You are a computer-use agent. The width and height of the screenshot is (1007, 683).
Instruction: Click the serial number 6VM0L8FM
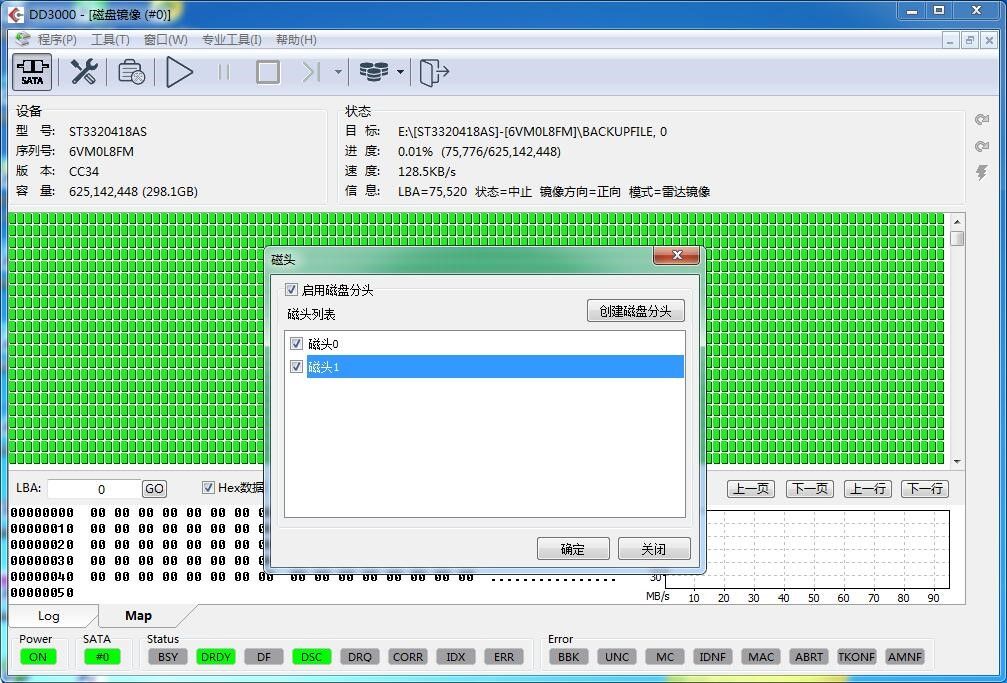[x=101, y=152]
